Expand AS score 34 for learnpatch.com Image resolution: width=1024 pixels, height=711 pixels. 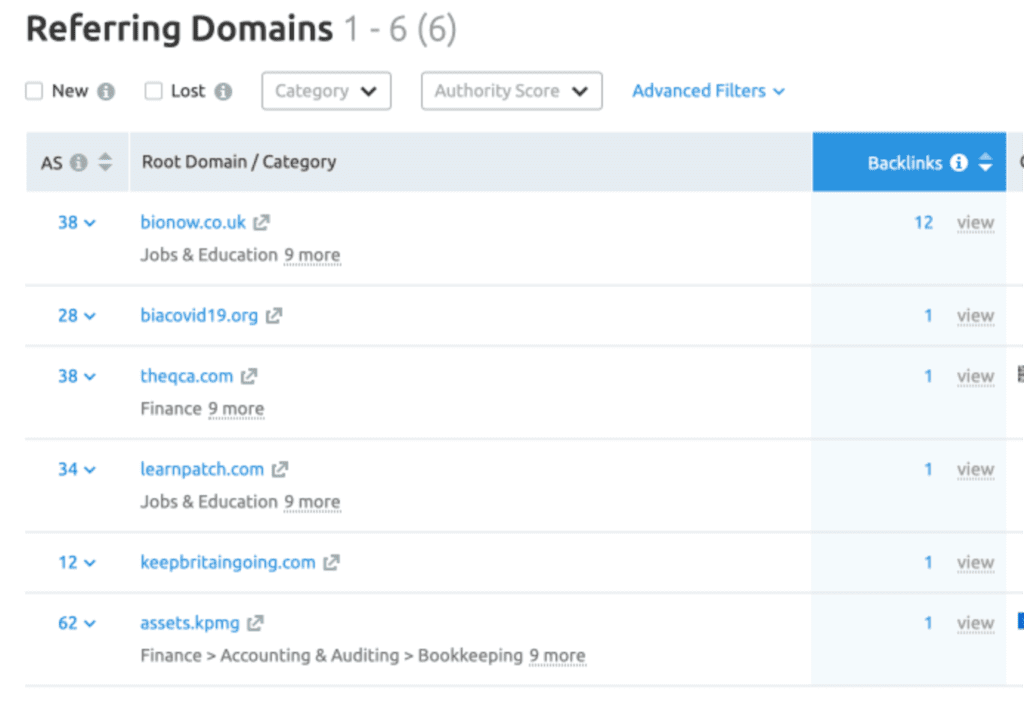pos(77,469)
